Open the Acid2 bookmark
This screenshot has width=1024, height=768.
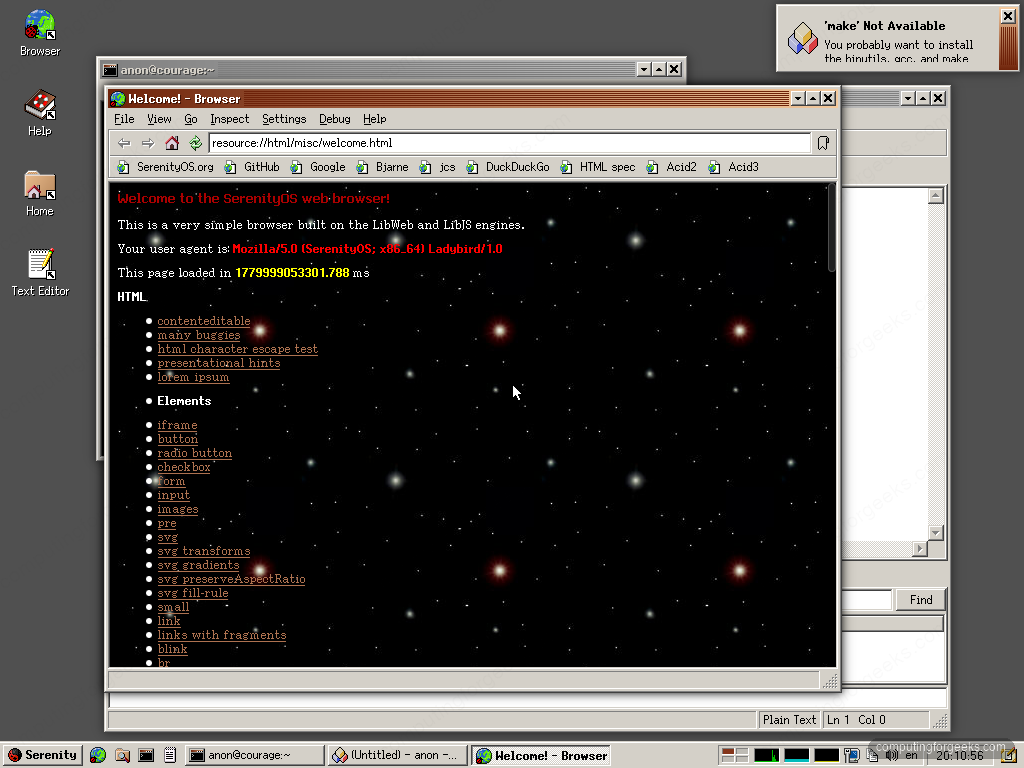coord(671,167)
